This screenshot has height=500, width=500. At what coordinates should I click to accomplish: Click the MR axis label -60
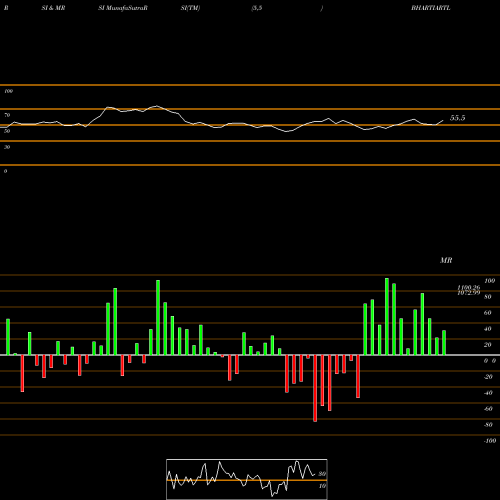coord(488,409)
